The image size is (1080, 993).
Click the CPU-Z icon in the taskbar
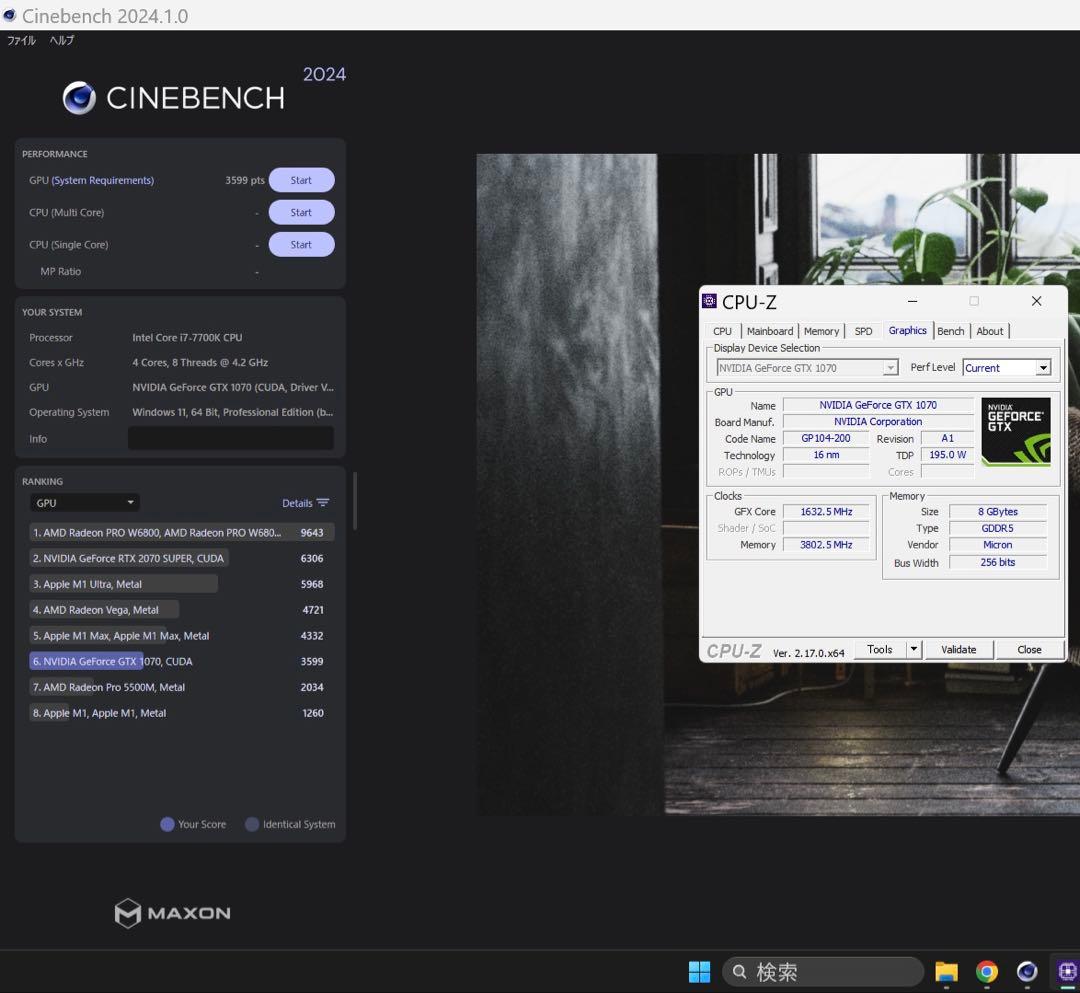(1066, 971)
